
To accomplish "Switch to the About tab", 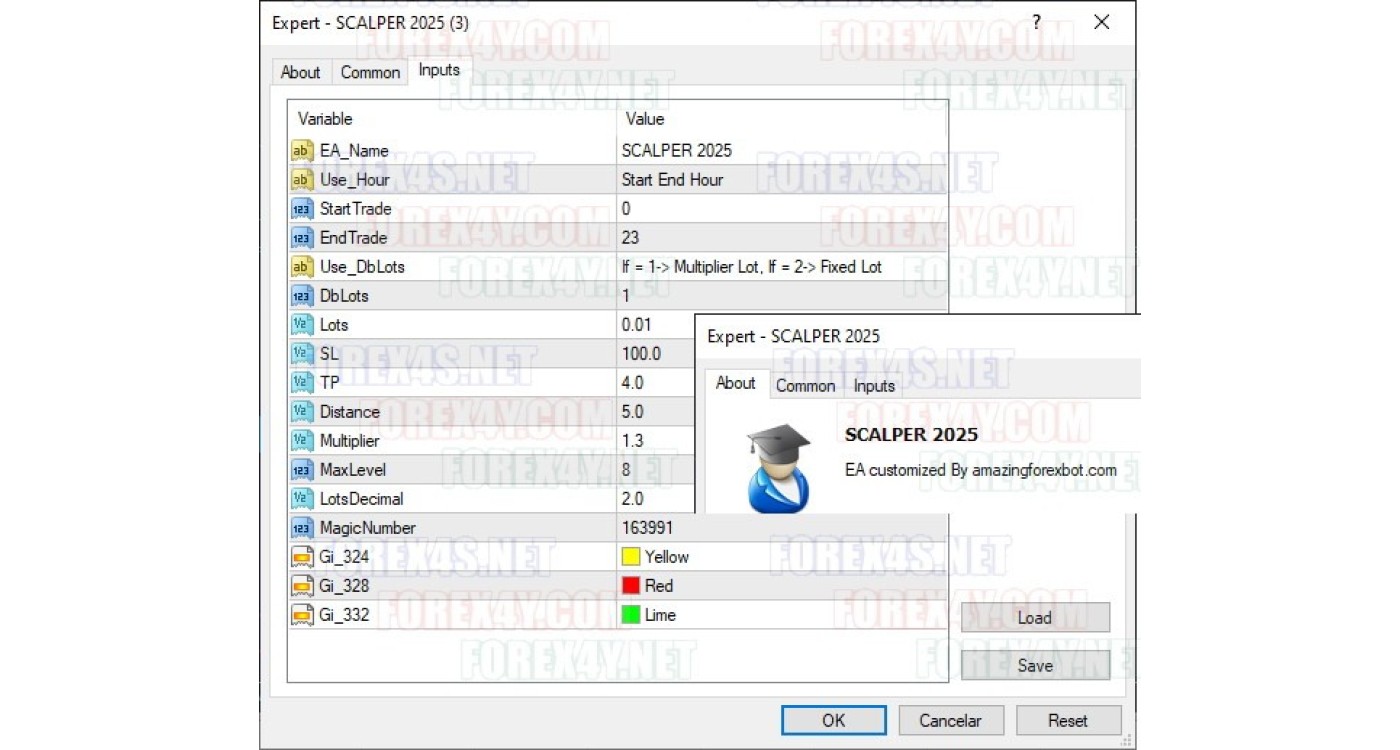I will [x=300, y=72].
